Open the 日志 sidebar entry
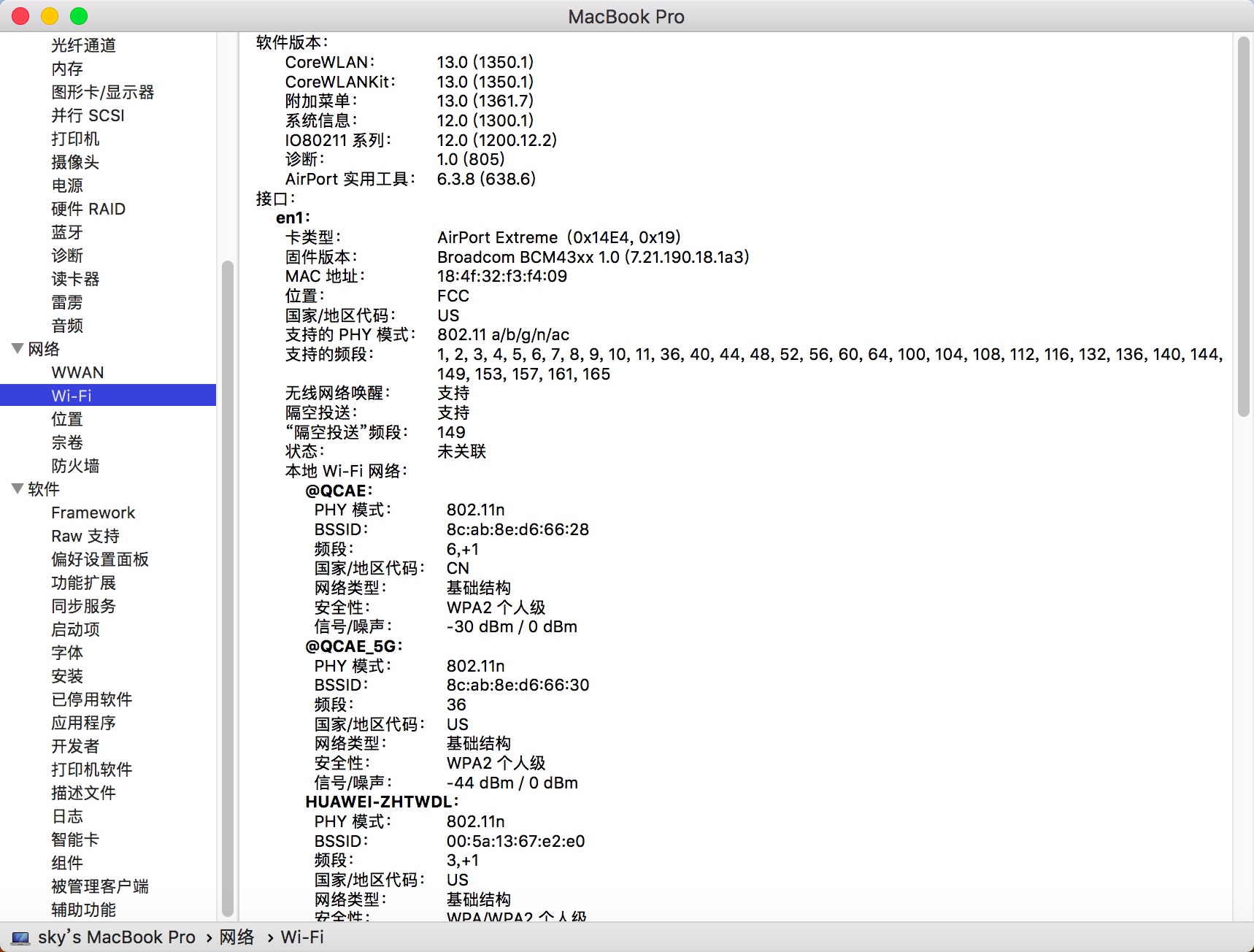1254x952 pixels. click(67, 816)
